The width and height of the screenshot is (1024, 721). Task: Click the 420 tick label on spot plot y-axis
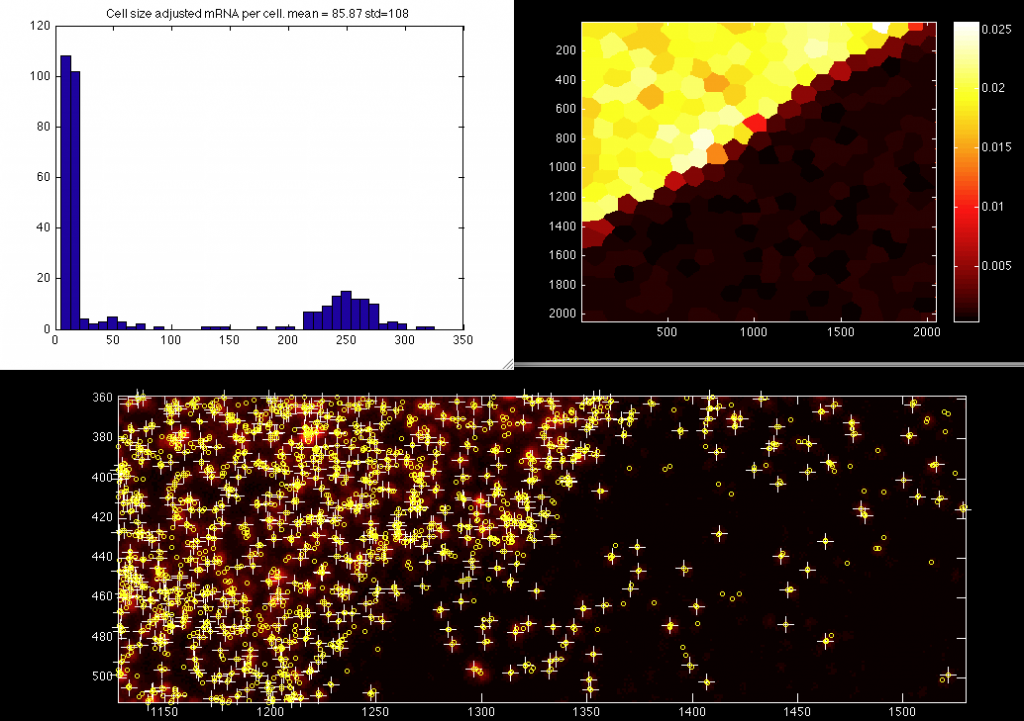point(102,517)
